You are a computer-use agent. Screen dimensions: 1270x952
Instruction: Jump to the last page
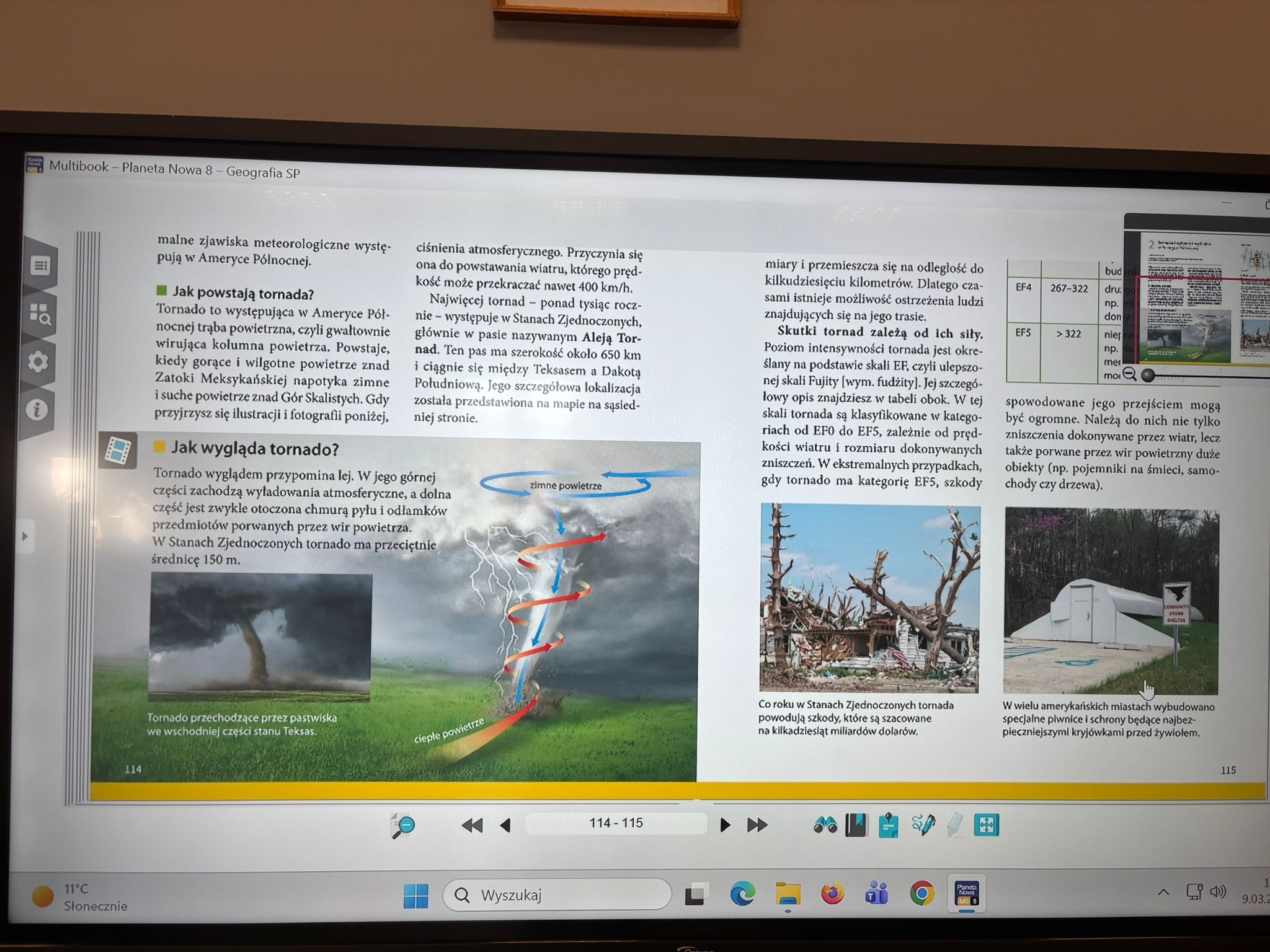click(x=757, y=825)
